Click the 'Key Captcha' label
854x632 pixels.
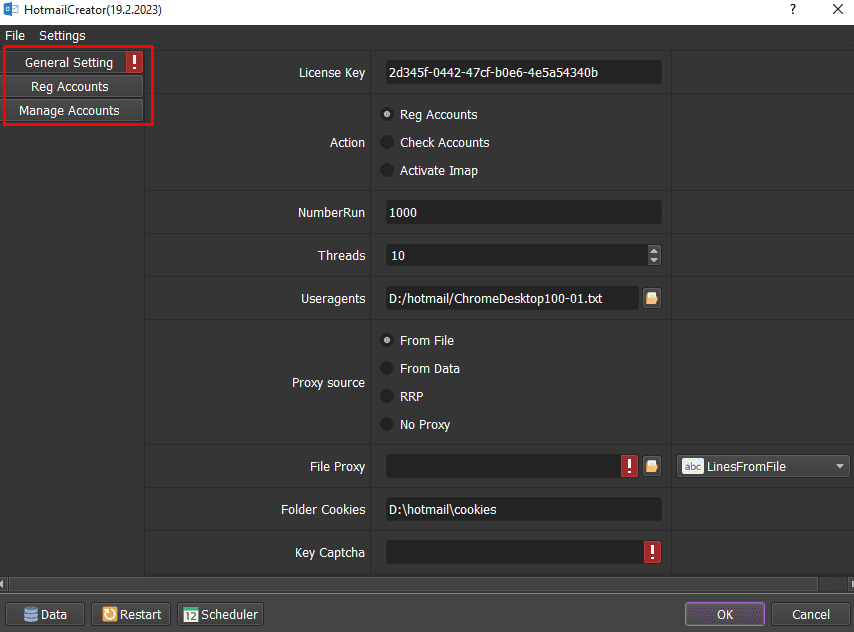point(330,552)
